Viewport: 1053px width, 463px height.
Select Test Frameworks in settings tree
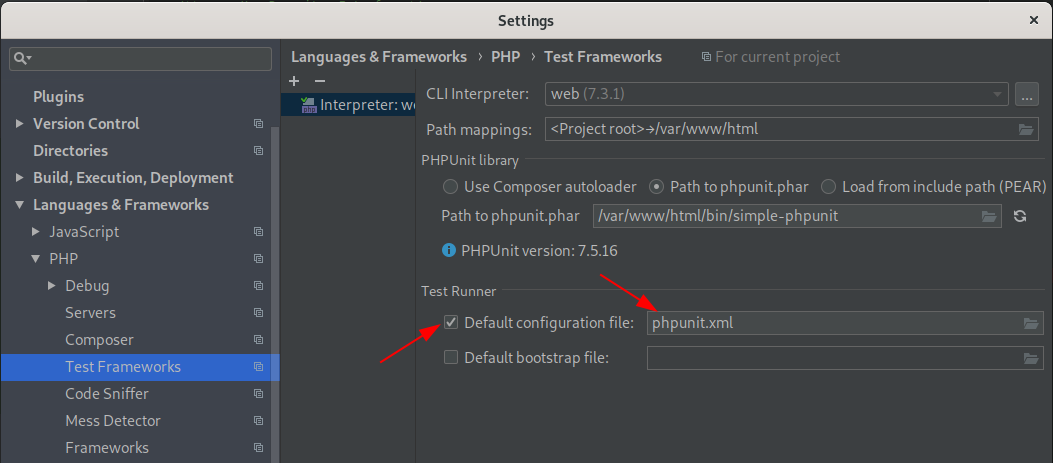coord(123,367)
